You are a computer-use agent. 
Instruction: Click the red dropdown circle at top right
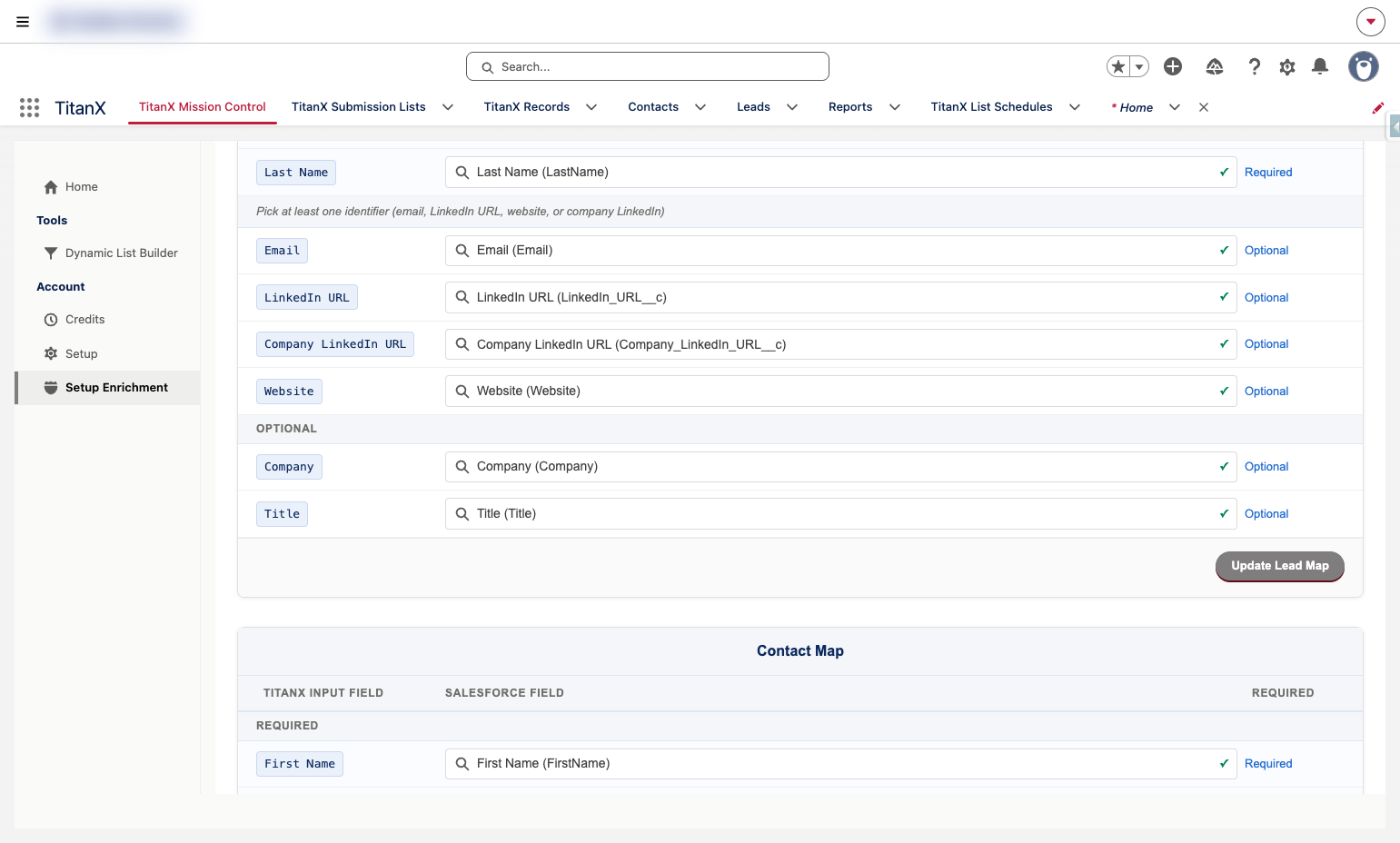tap(1371, 22)
